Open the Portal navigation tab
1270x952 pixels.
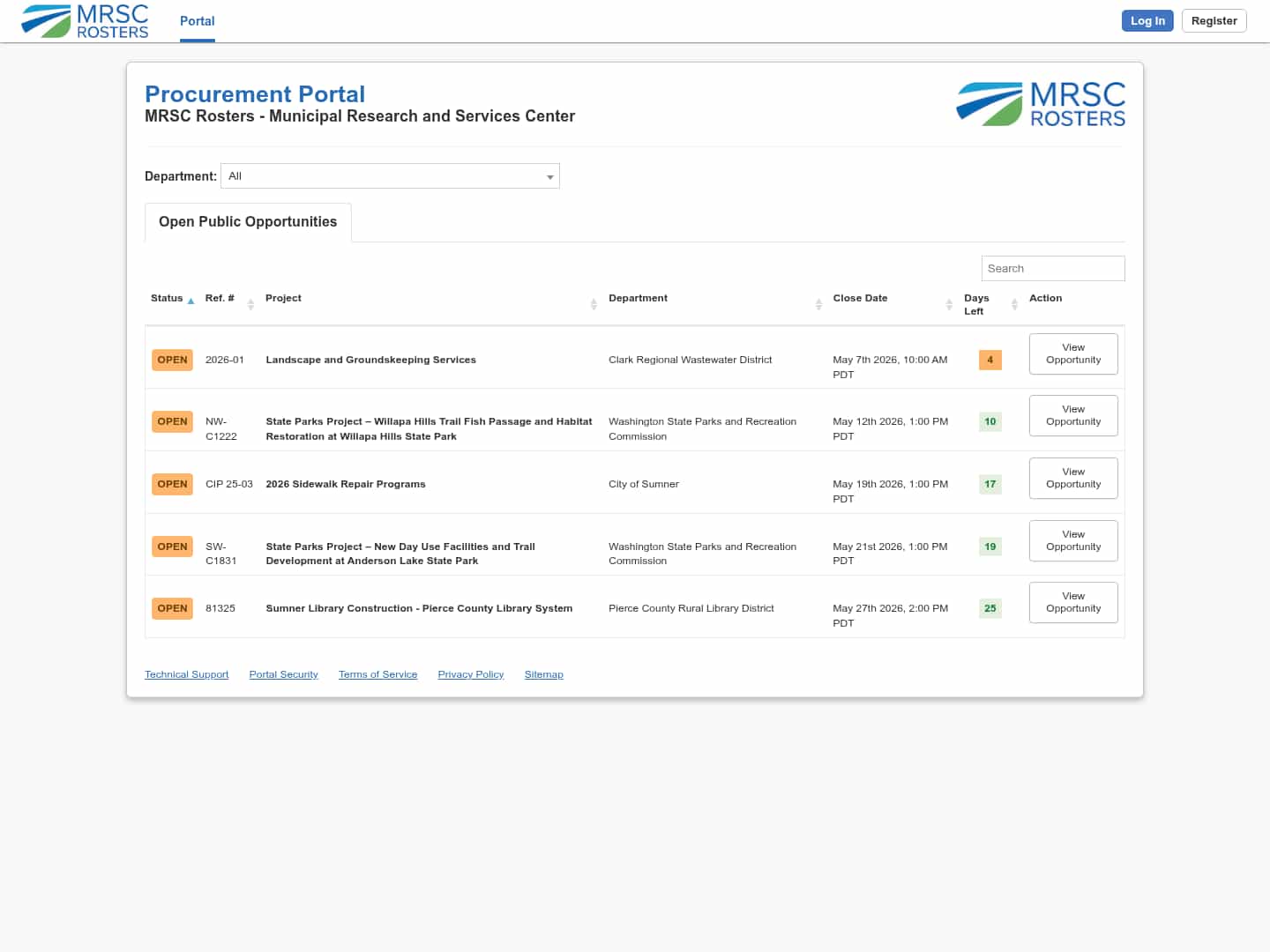coord(198,21)
